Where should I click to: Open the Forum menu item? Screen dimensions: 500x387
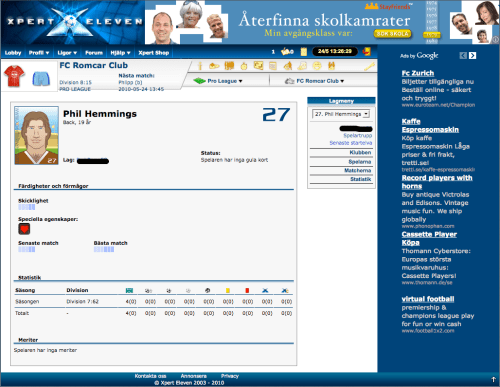(94, 53)
